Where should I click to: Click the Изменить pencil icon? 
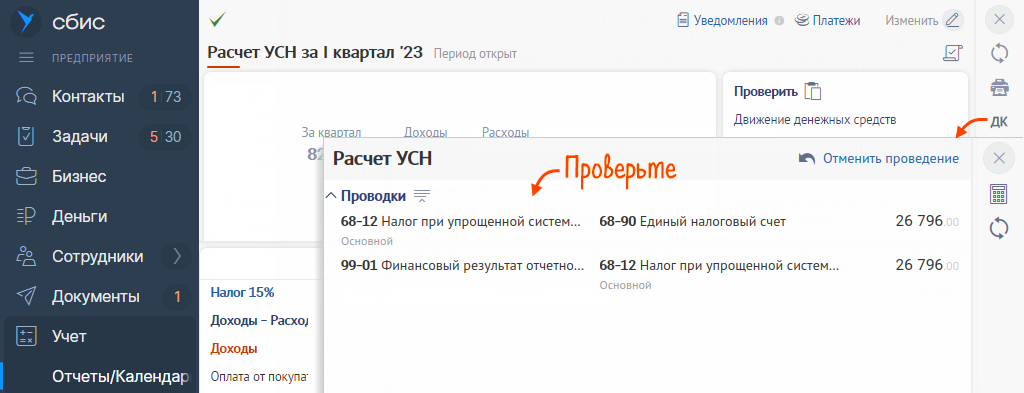[953, 20]
